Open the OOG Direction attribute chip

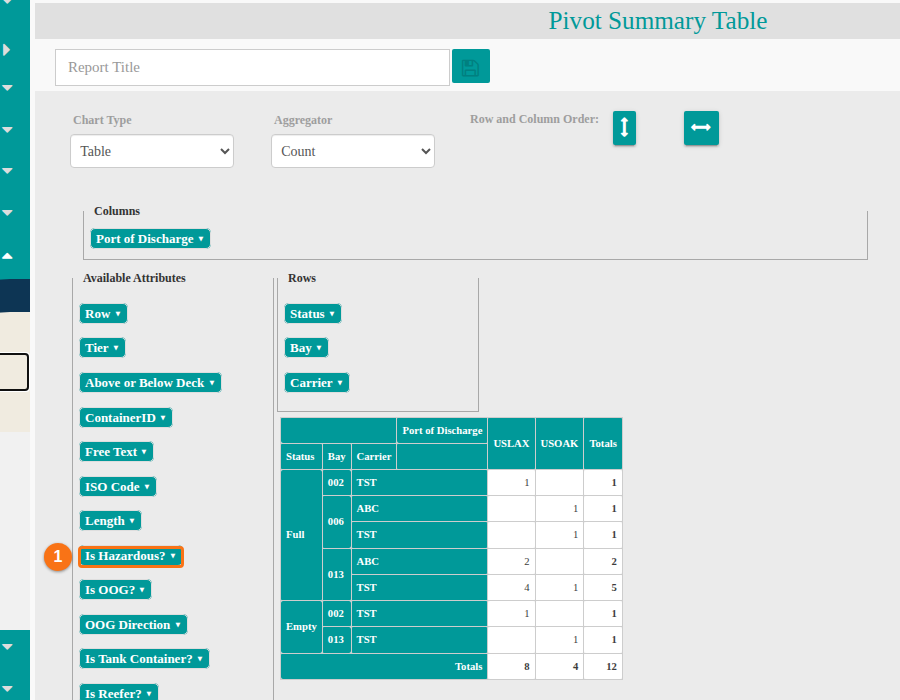pyautogui.click(x=134, y=625)
